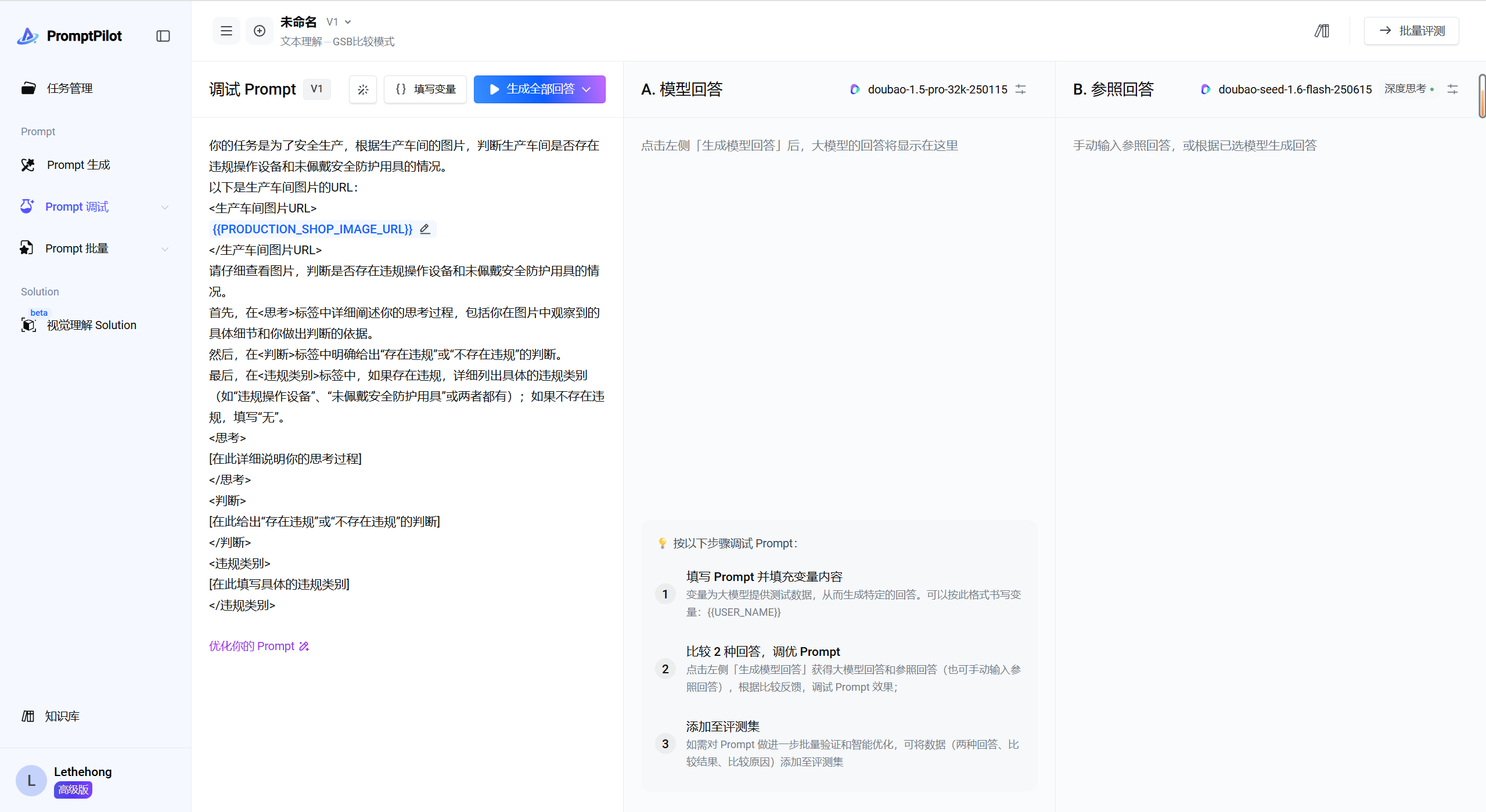1486x812 pixels.
Task: Collapse the left sidebar panel icon
Action: [163, 36]
